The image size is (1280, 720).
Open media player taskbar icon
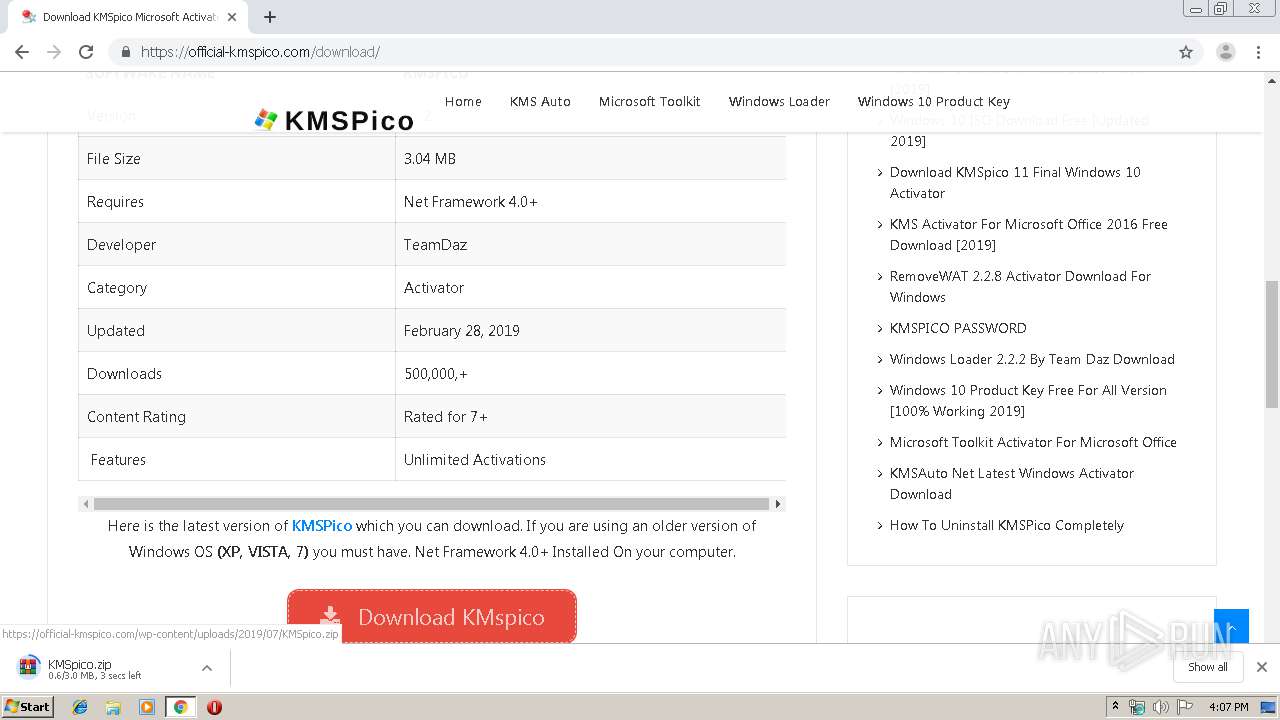point(147,707)
